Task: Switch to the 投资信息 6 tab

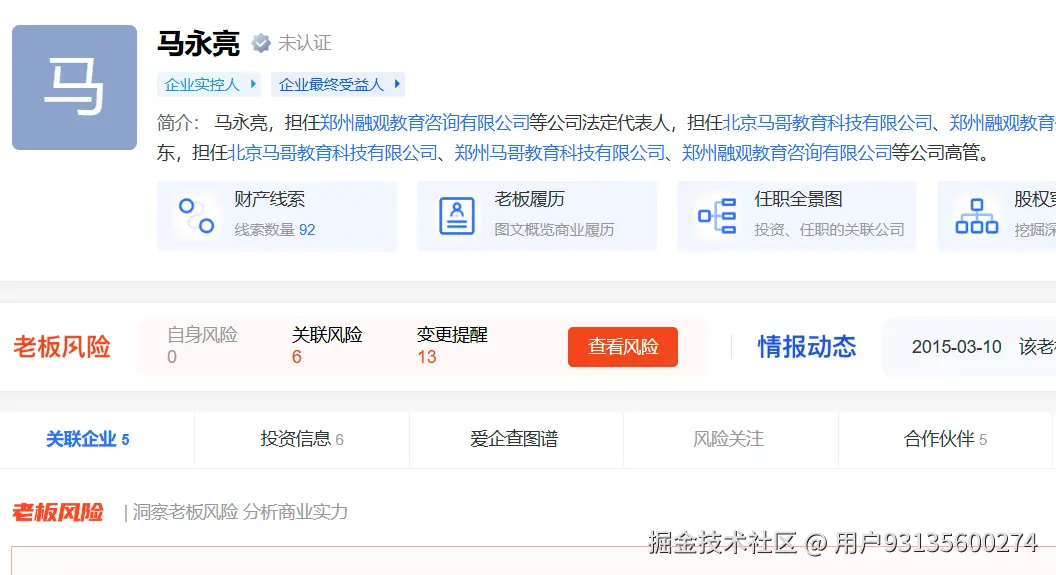Action: [302, 439]
